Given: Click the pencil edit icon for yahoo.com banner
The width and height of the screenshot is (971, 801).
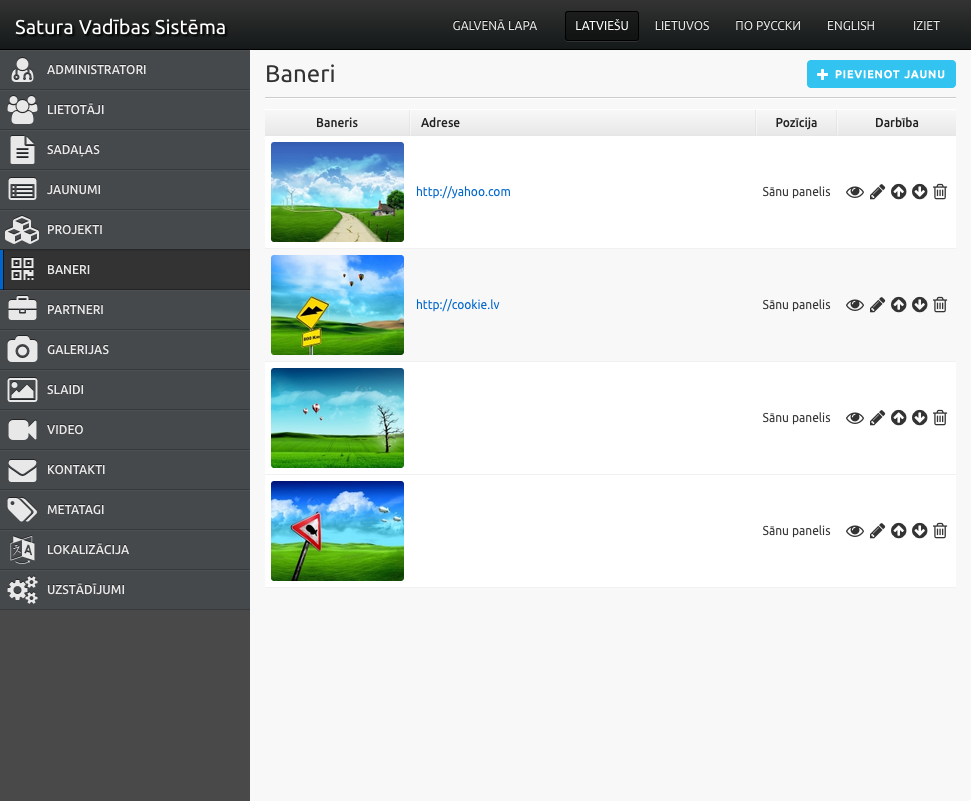Looking at the screenshot, I should point(877,192).
